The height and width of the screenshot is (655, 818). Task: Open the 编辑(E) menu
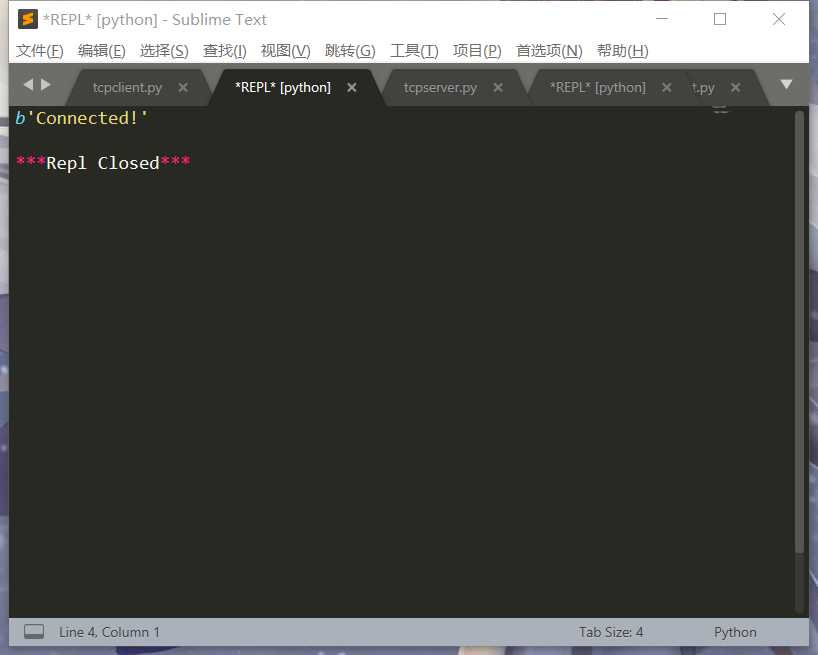click(x=102, y=51)
